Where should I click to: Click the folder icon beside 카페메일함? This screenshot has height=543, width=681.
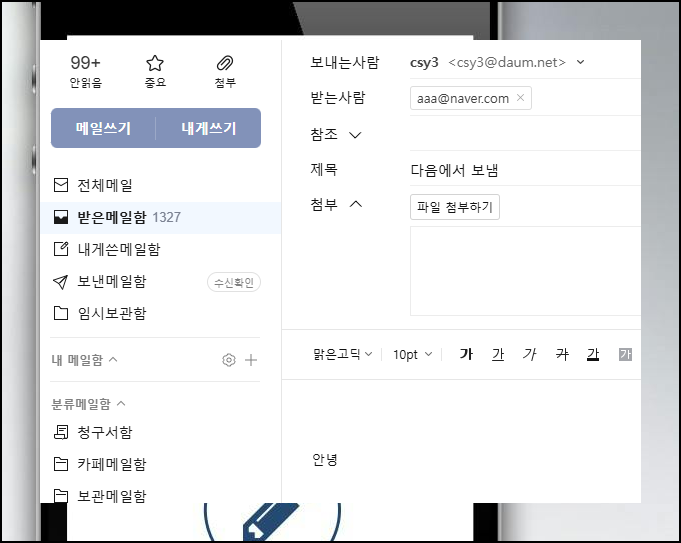[x=61, y=464]
